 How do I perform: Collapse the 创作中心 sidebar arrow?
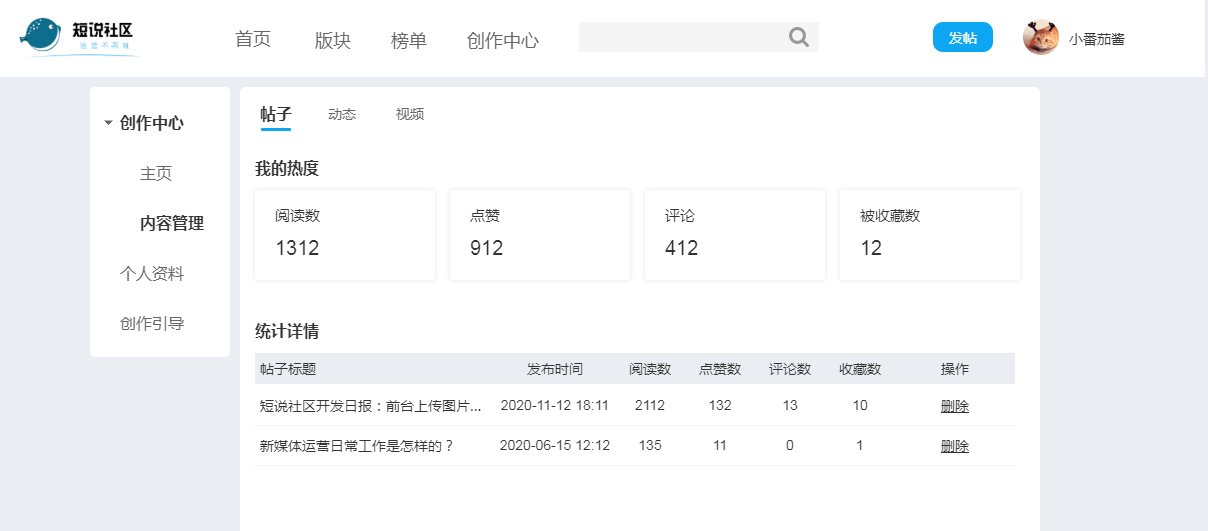(x=108, y=124)
